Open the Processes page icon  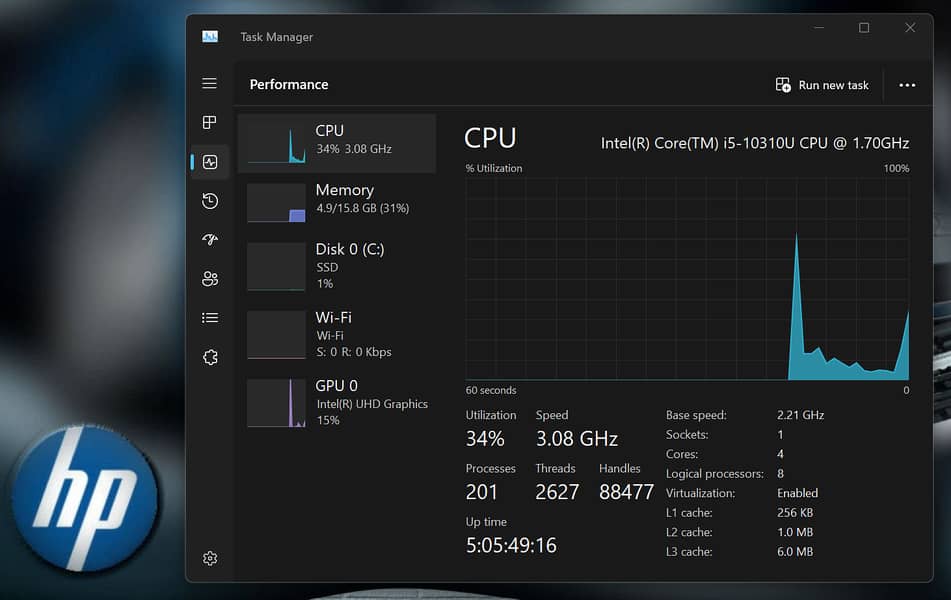(x=209, y=122)
